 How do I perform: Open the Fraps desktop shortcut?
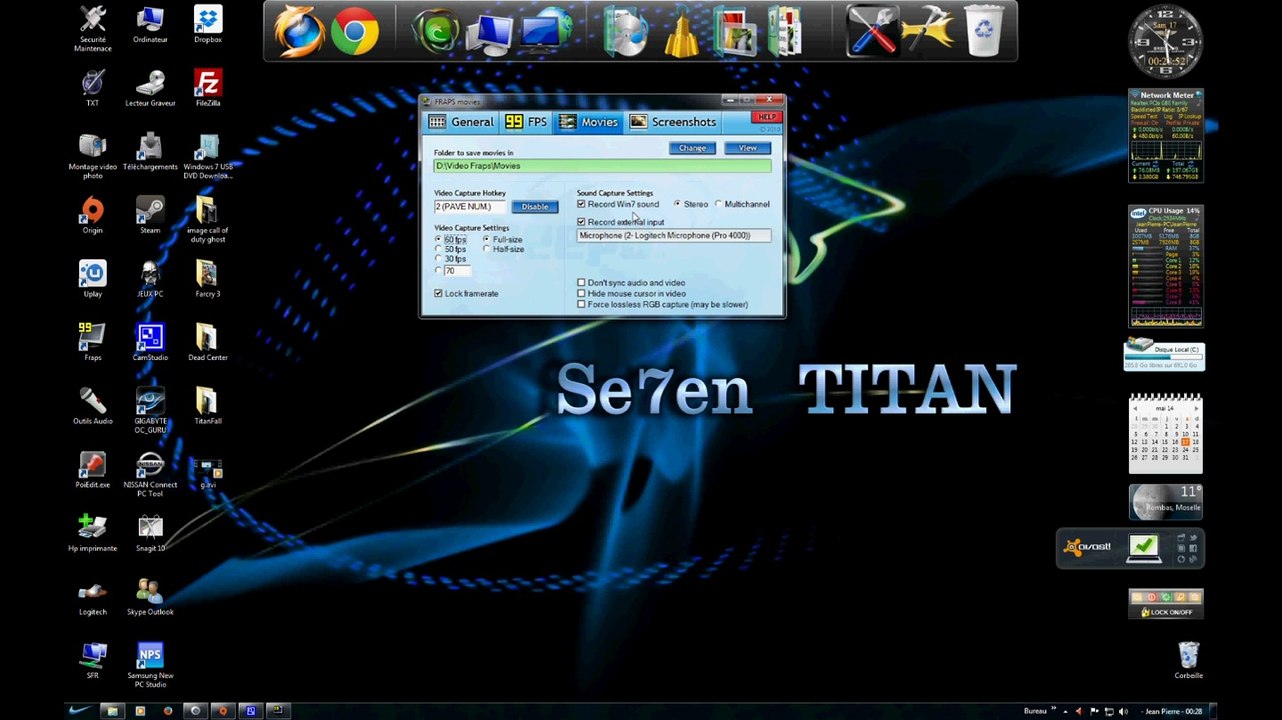(93, 342)
